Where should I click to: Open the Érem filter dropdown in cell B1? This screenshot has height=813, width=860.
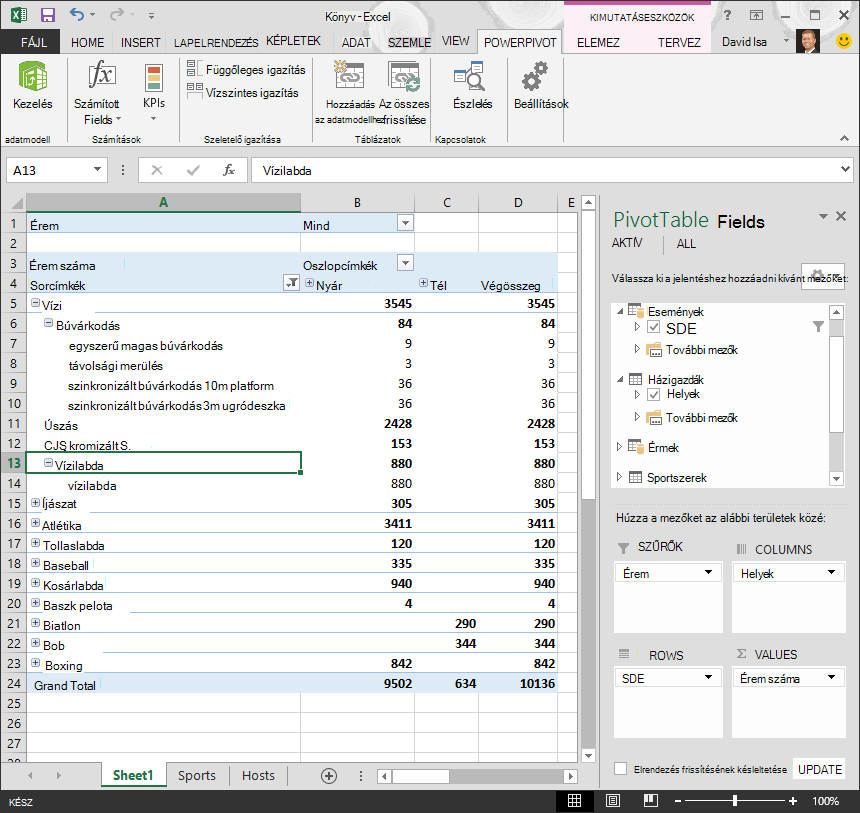coord(405,223)
